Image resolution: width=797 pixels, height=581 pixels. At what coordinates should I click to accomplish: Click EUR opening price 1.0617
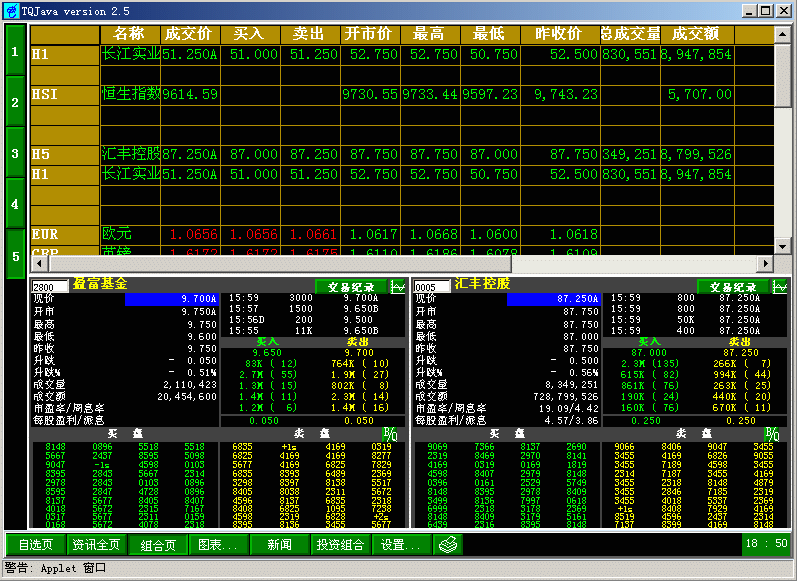click(373, 234)
